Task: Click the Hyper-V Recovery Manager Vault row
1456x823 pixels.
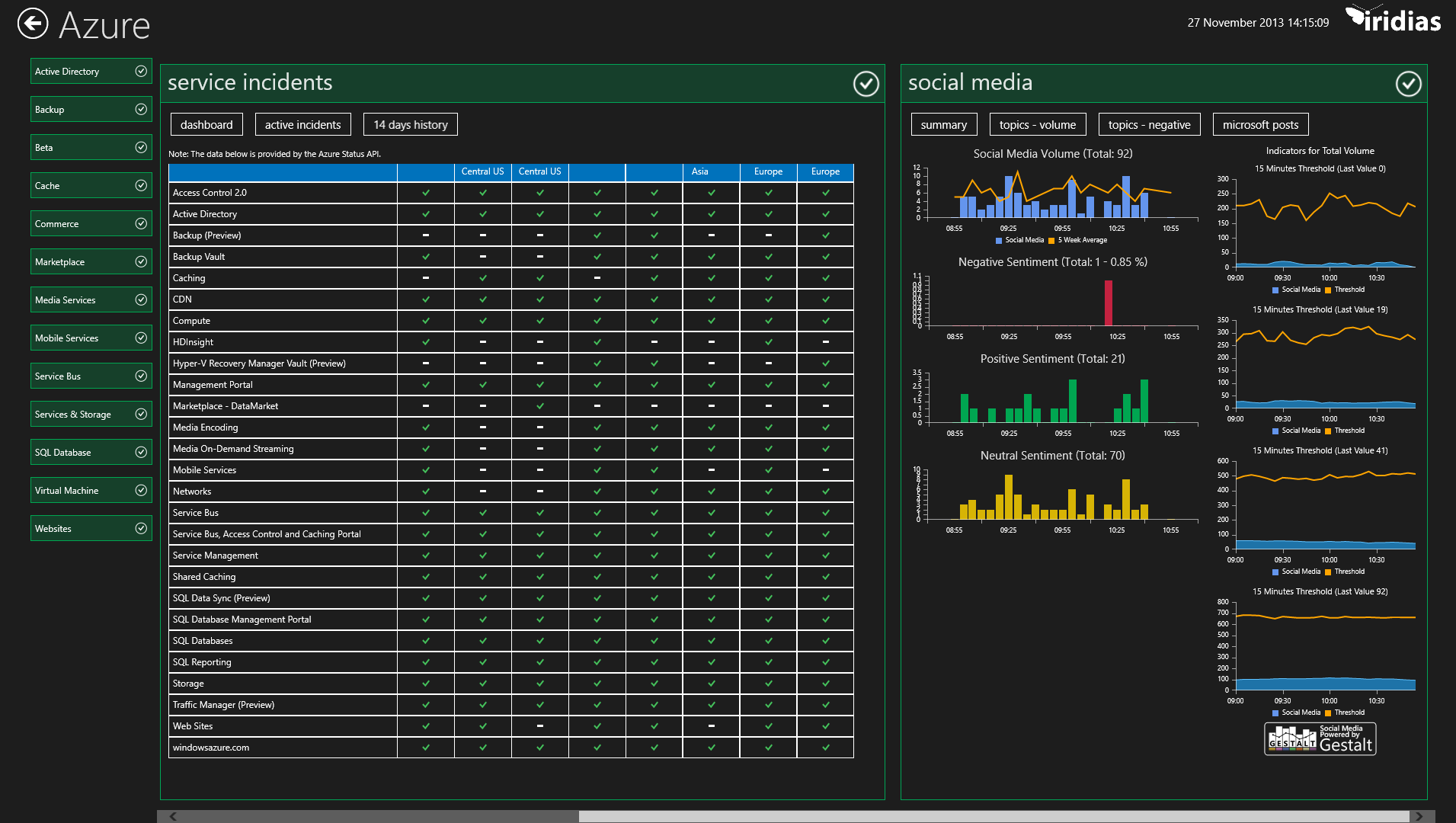Action: click(259, 363)
